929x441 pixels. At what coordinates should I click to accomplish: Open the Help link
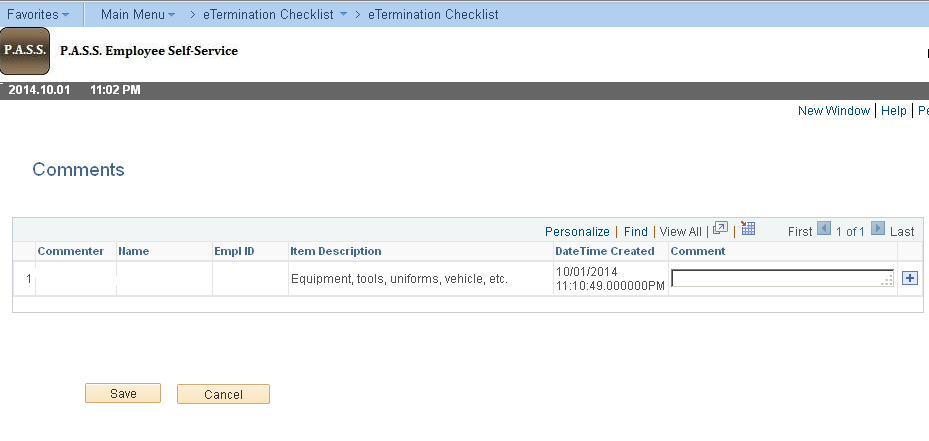[x=893, y=111]
